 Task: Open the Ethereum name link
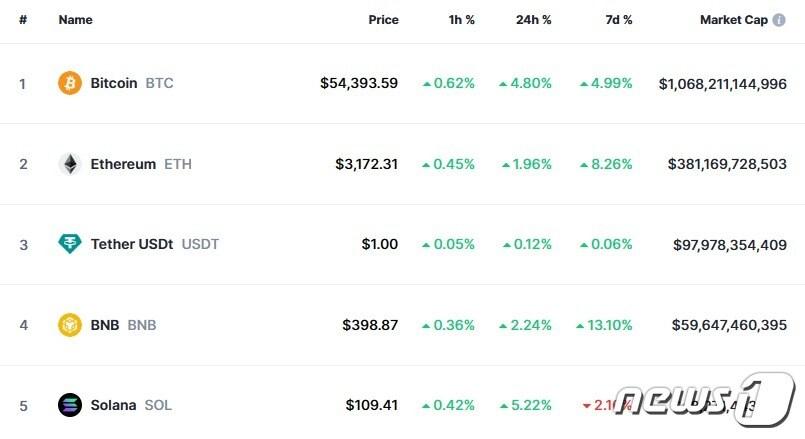coord(123,164)
